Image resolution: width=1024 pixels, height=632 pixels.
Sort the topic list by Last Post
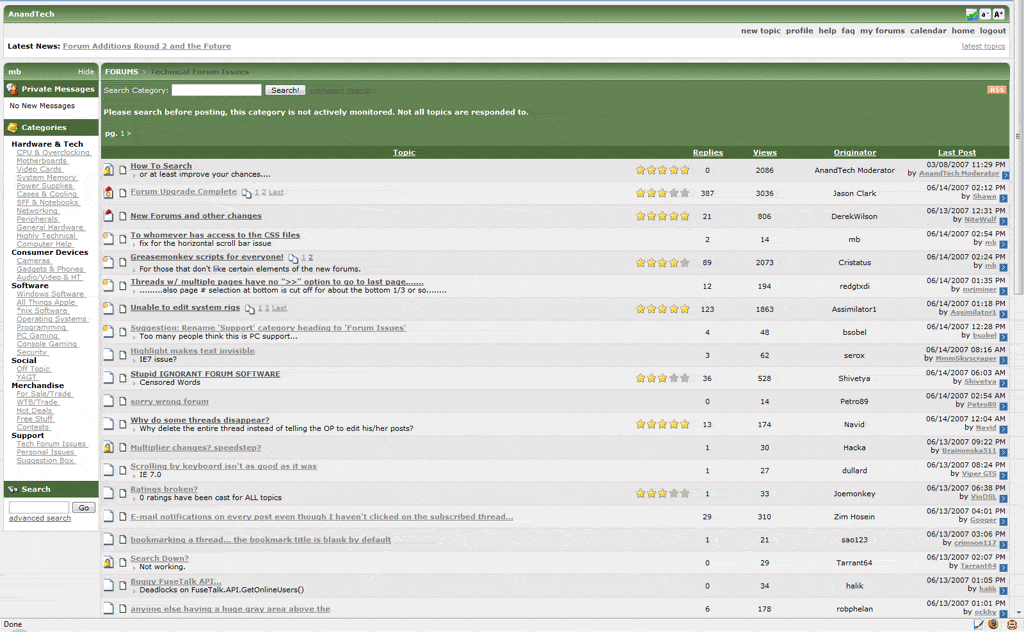(x=957, y=153)
